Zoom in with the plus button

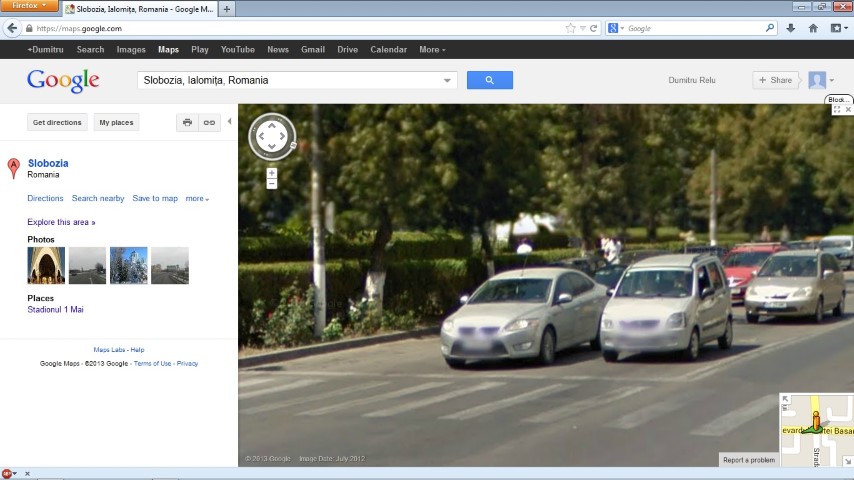tap(272, 173)
